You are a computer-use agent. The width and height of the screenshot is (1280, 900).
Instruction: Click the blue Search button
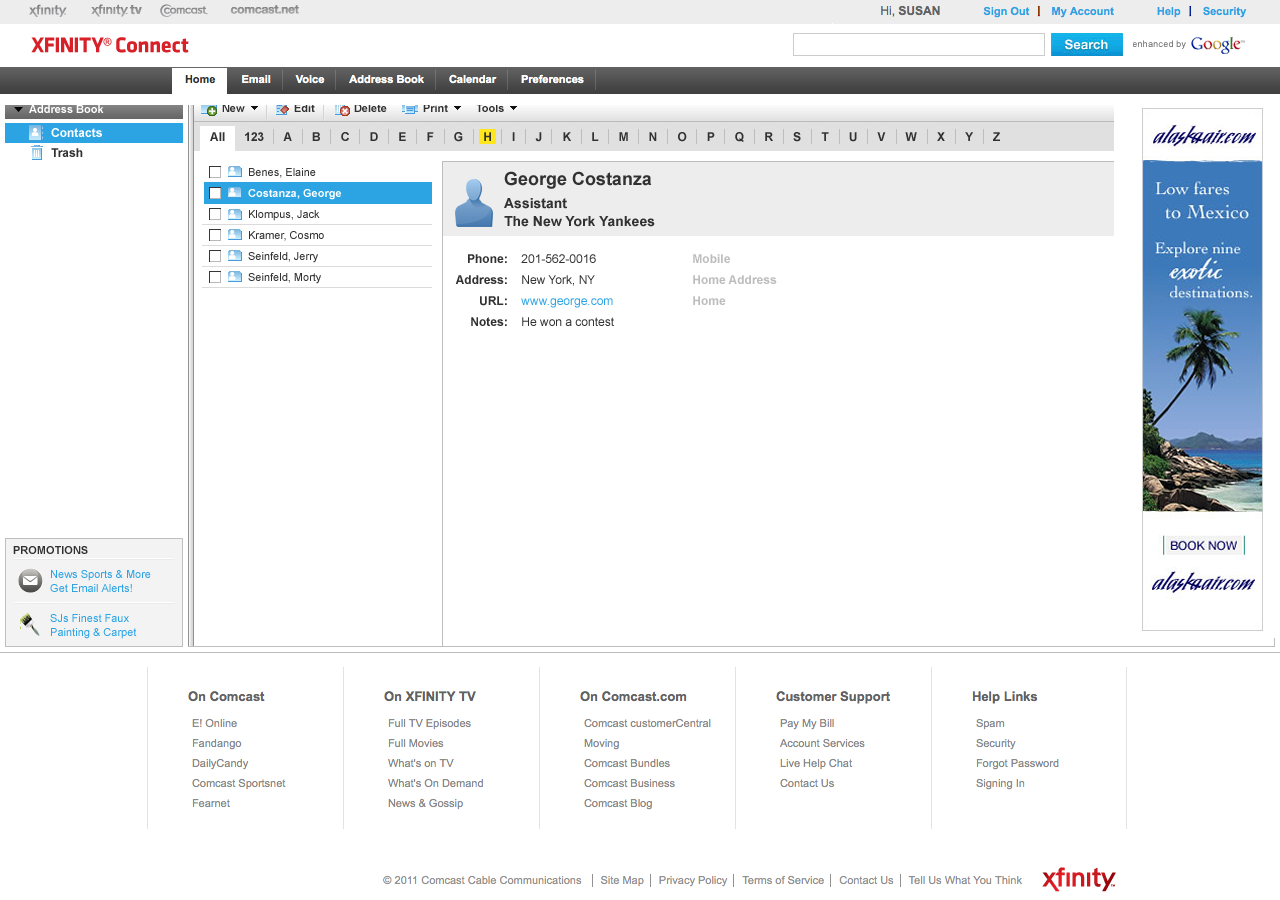(1086, 45)
